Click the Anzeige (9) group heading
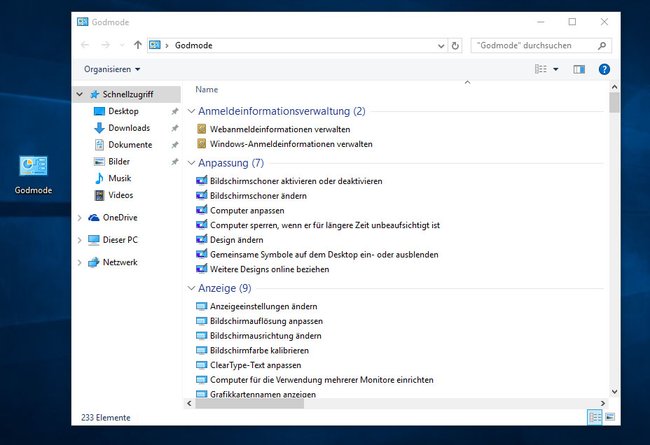650x445 pixels. pyautogui.click(x=225, y=288)
